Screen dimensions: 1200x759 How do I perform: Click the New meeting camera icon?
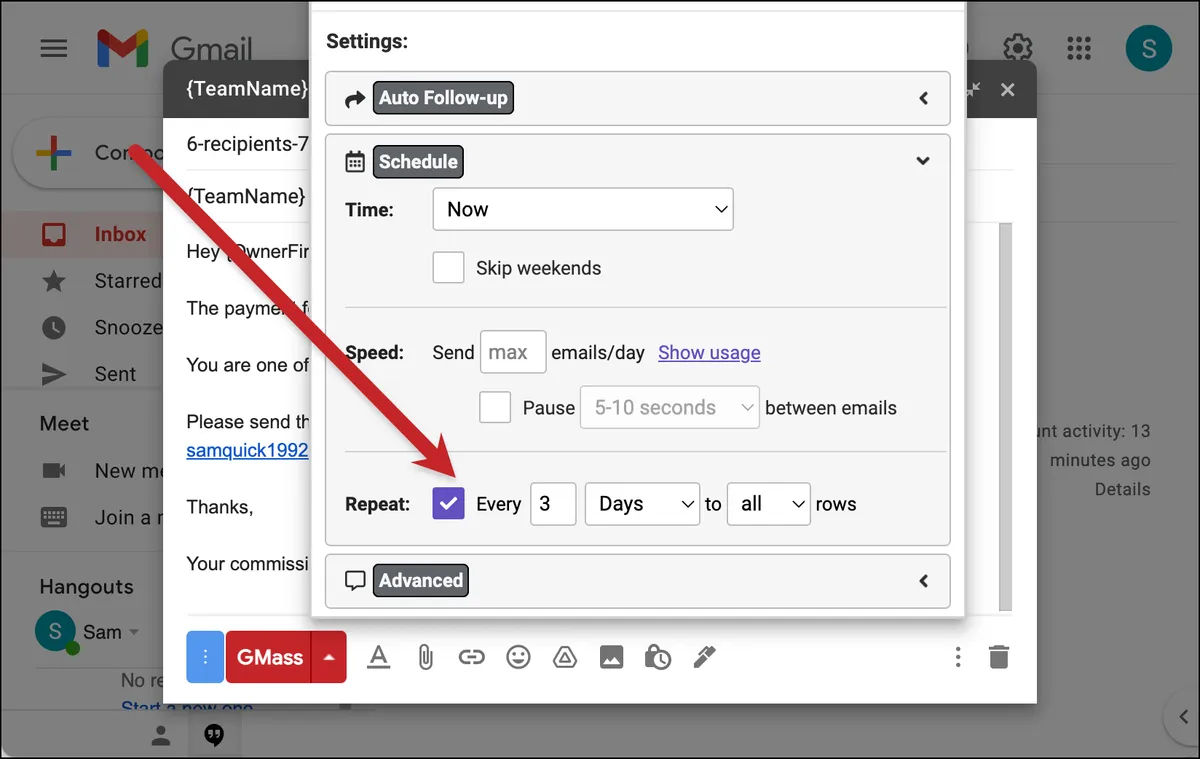coord(54,470)
